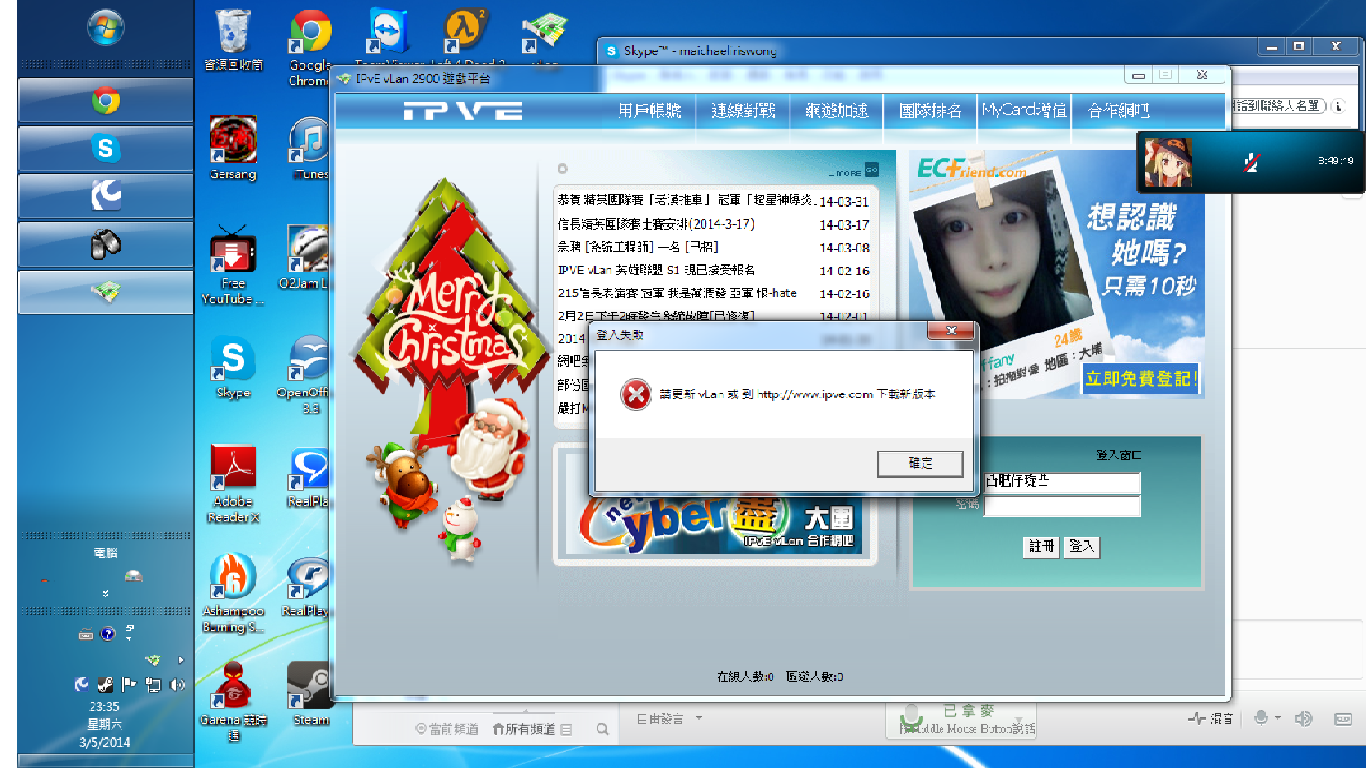1366x768 pixels.
Task: Click the 註冊 register button
Action: point(1041,547)
